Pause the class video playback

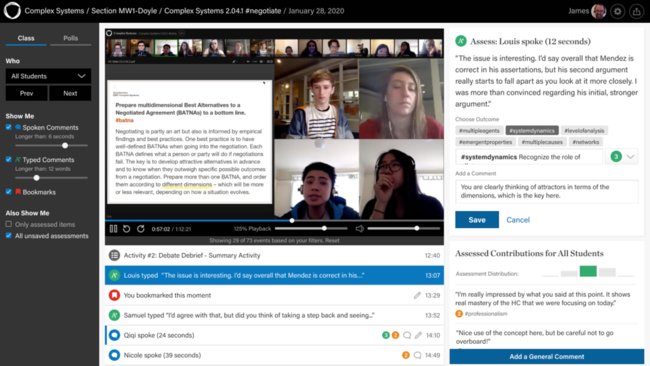[113, 229]
